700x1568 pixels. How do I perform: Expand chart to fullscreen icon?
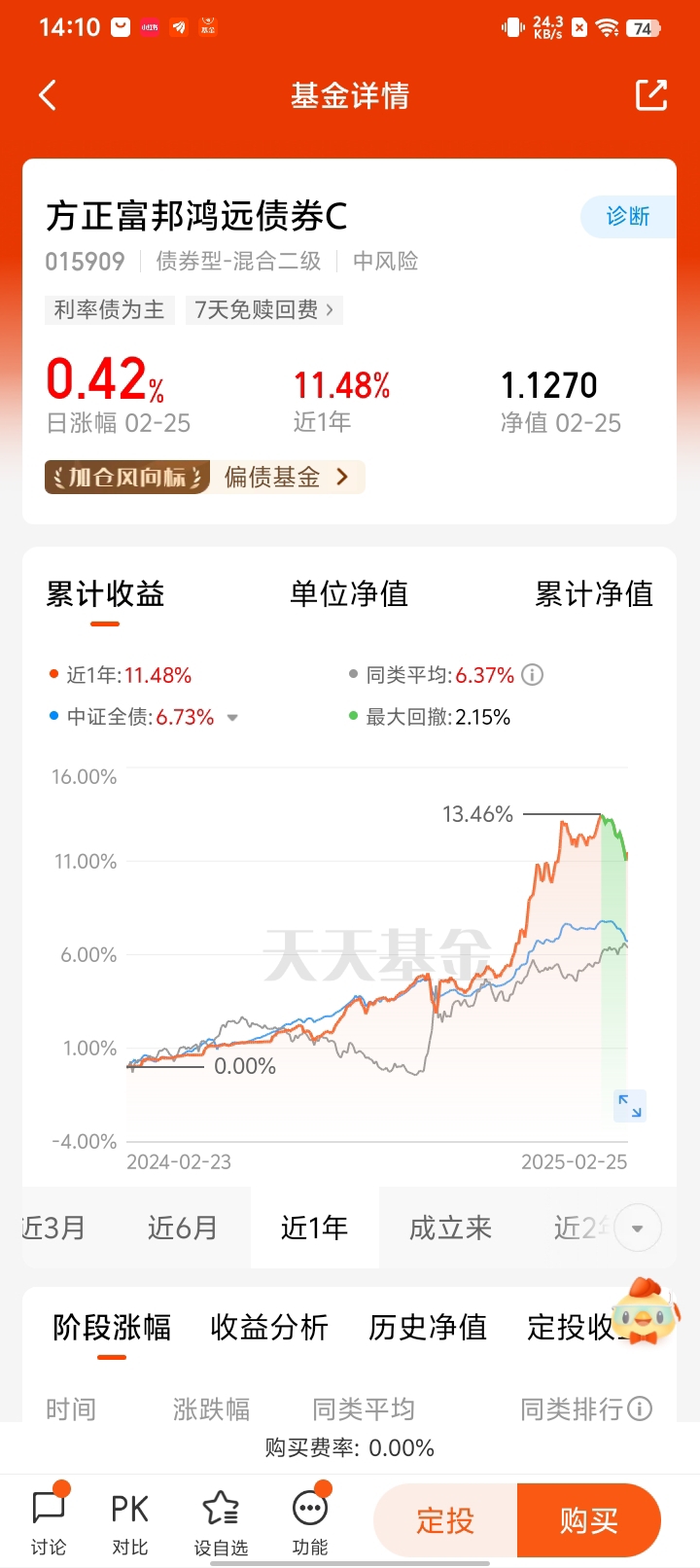[630, 1106]
